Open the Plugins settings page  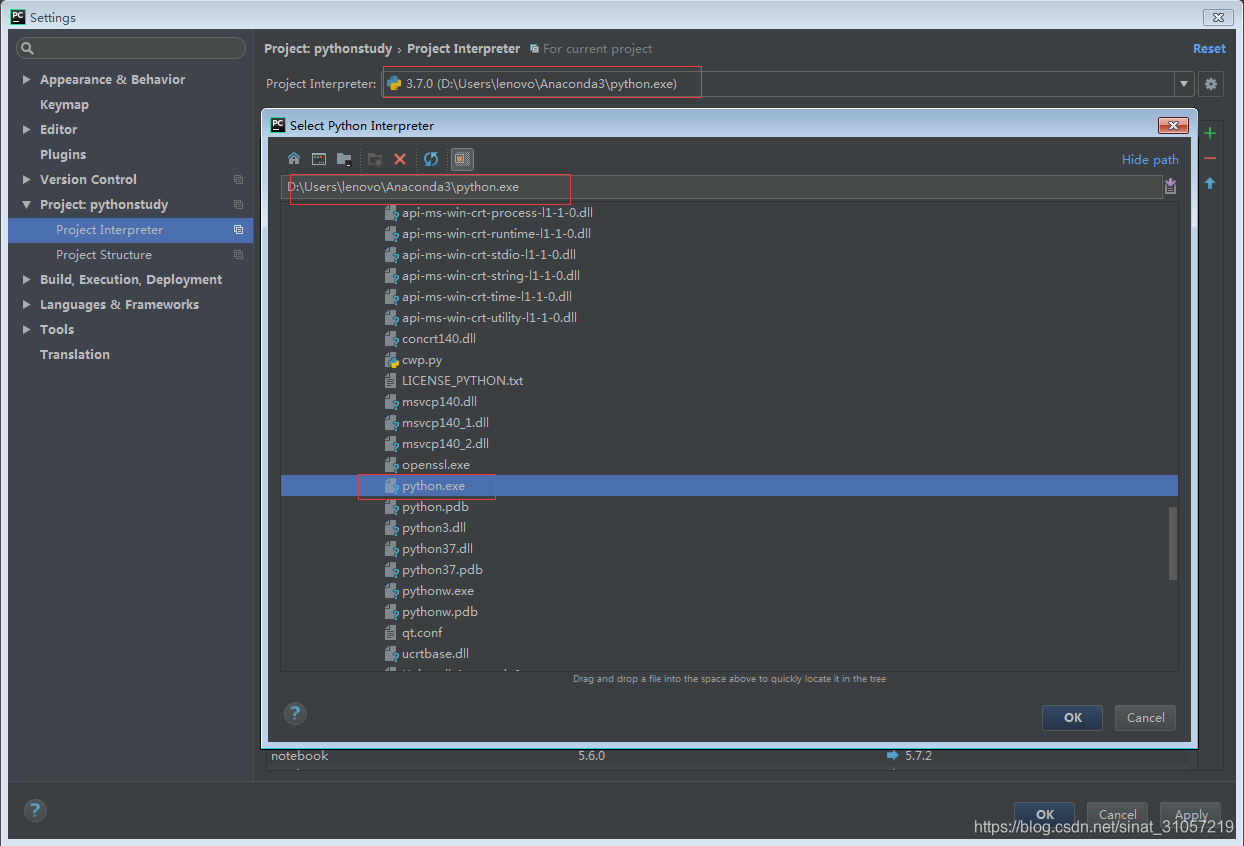click(63, 154)
